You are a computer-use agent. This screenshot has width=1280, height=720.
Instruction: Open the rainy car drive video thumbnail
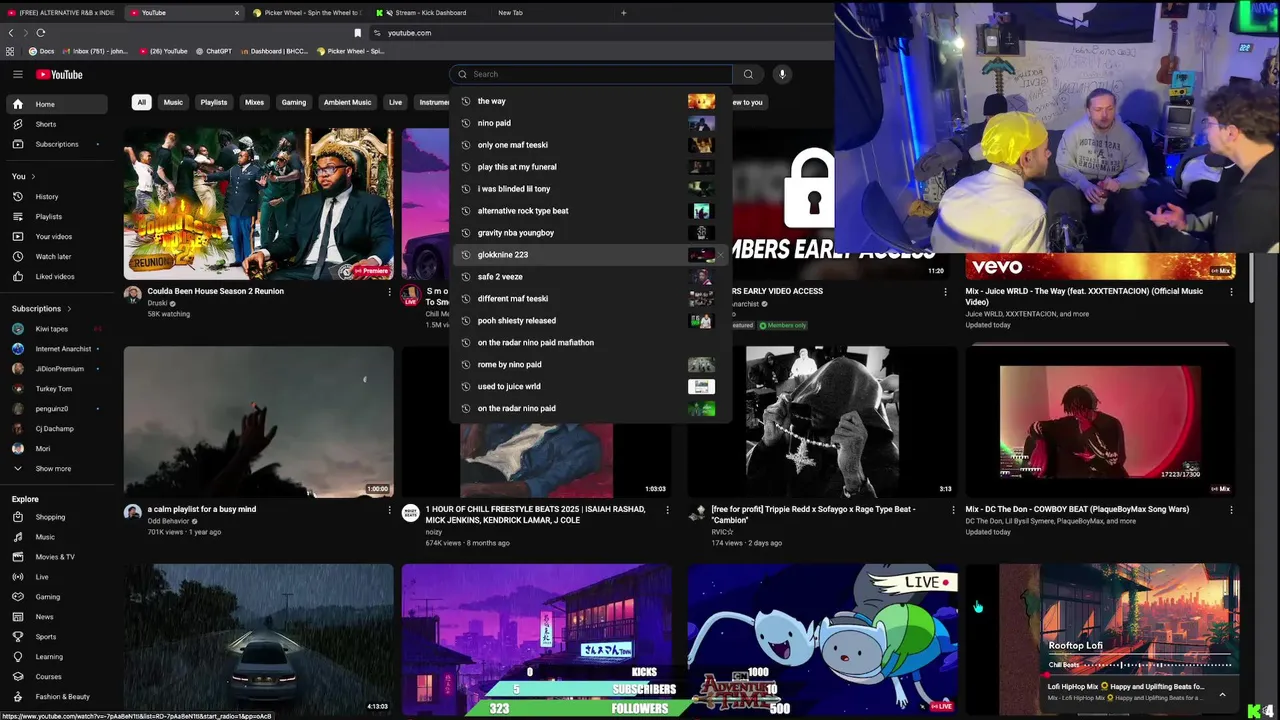(x=259, y=639)
